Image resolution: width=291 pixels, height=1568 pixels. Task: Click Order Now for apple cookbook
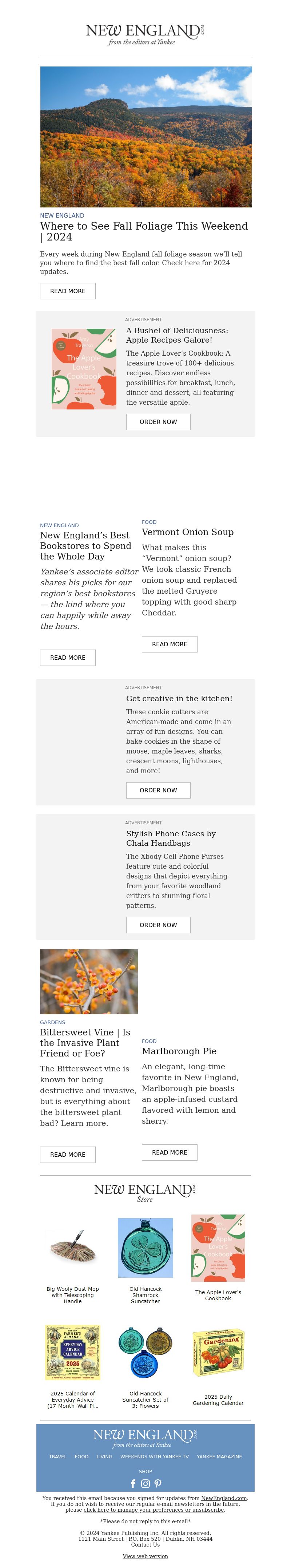[x=158, y=422]
